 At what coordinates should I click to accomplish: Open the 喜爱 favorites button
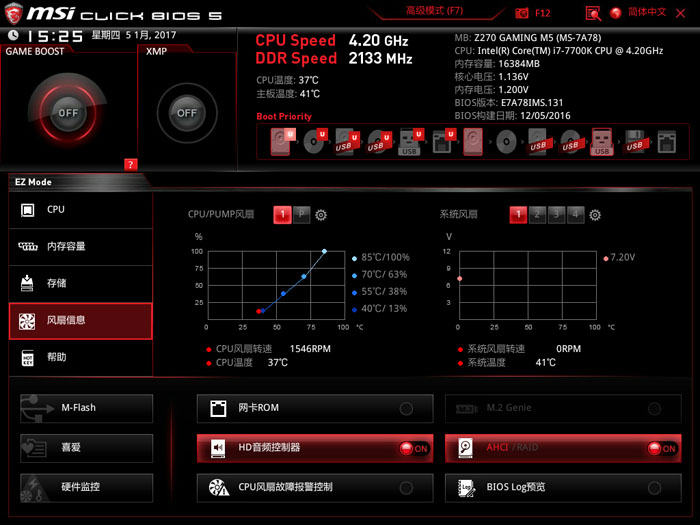87,448
